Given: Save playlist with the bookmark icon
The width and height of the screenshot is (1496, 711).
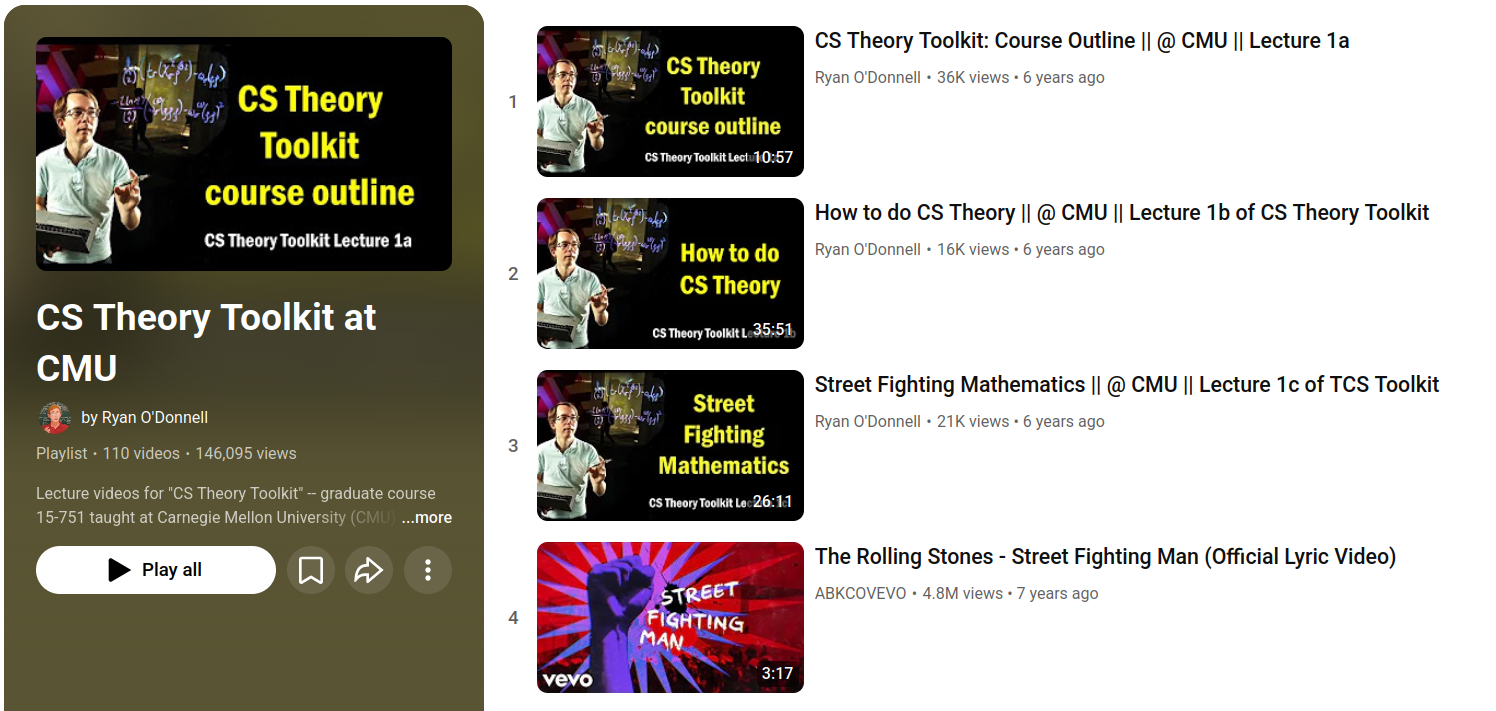Looking at the screenshot, I should click(x=311, y=570).
